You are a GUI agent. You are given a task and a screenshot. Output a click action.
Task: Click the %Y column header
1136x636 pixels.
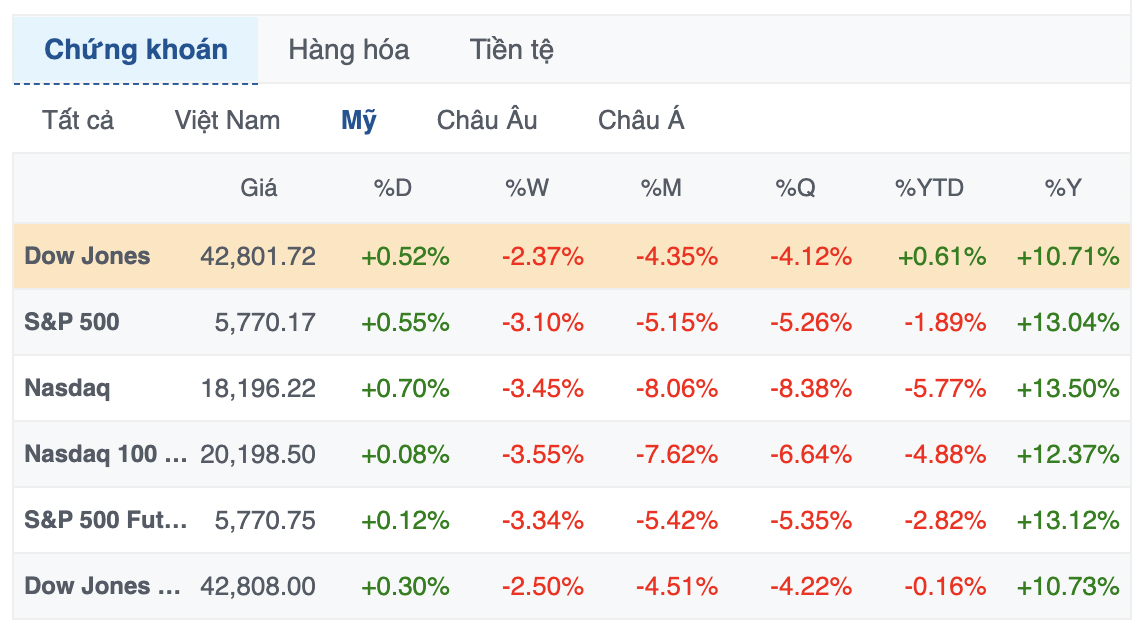tap(1063, 187)
